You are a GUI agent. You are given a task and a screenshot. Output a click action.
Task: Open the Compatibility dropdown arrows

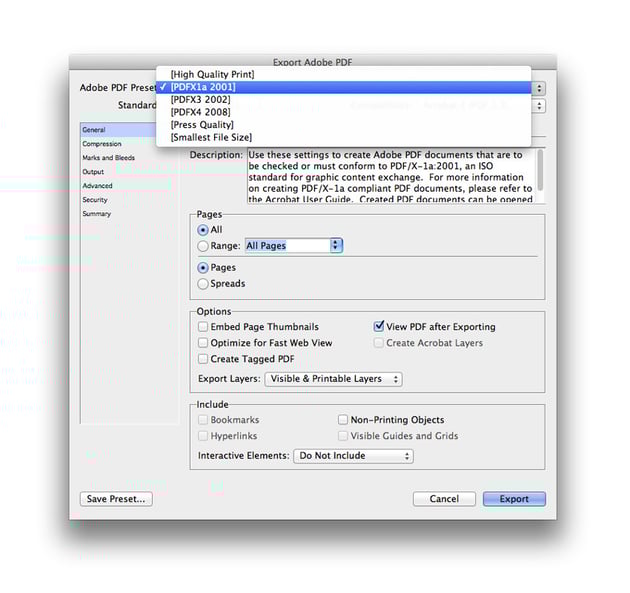tap(539, 106)
